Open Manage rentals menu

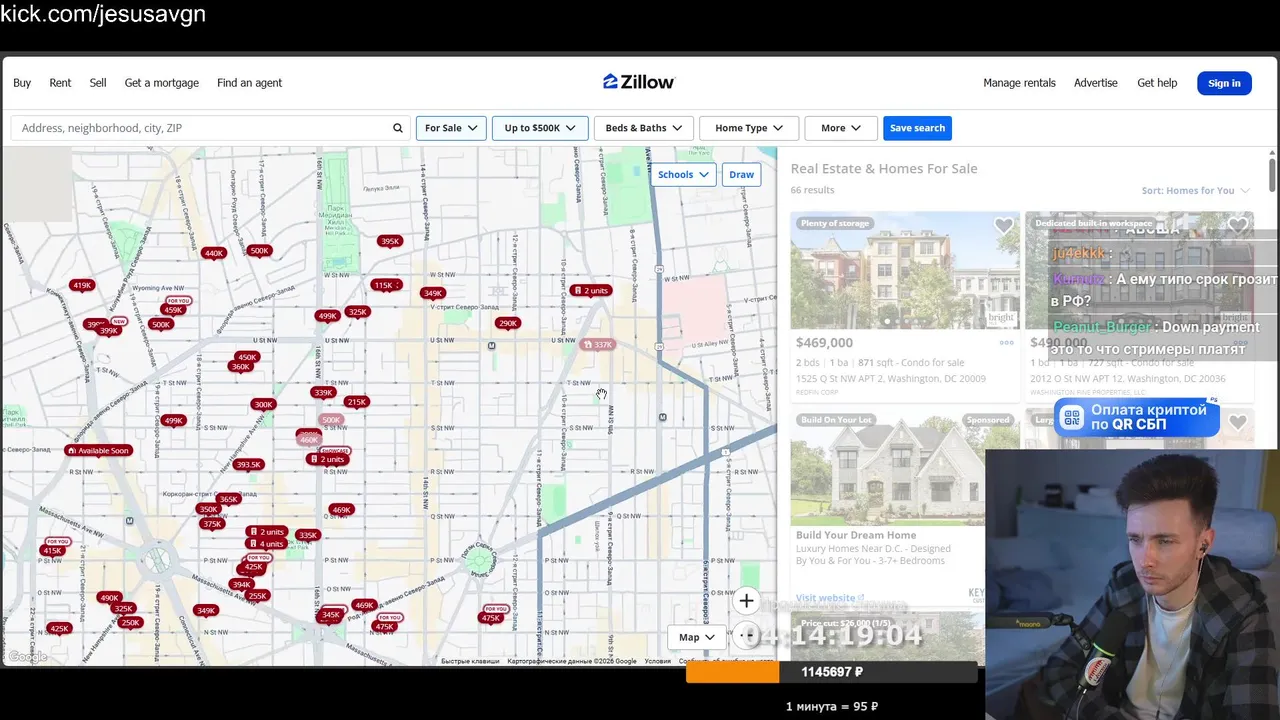point(1019,83)
